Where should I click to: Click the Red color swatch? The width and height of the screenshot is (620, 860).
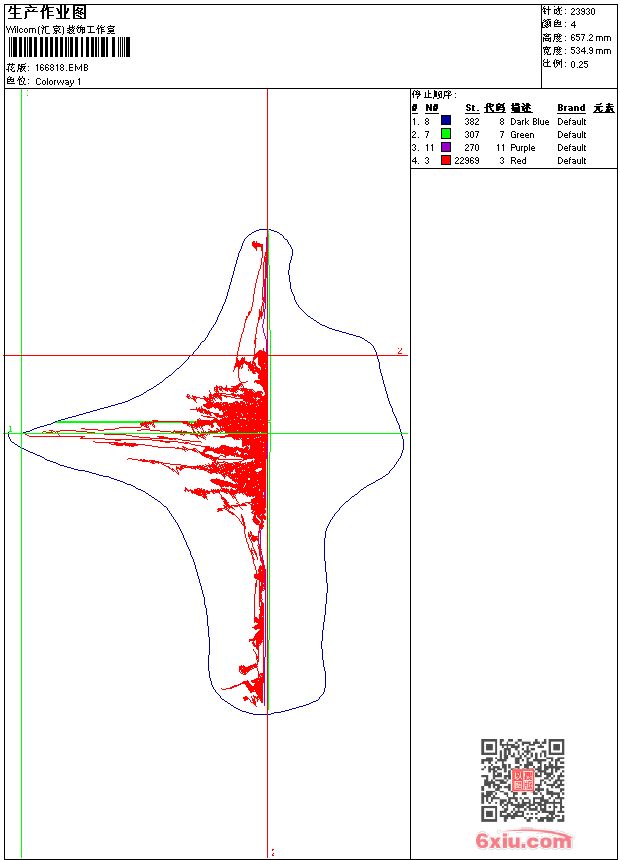click(x=446, y=160)
